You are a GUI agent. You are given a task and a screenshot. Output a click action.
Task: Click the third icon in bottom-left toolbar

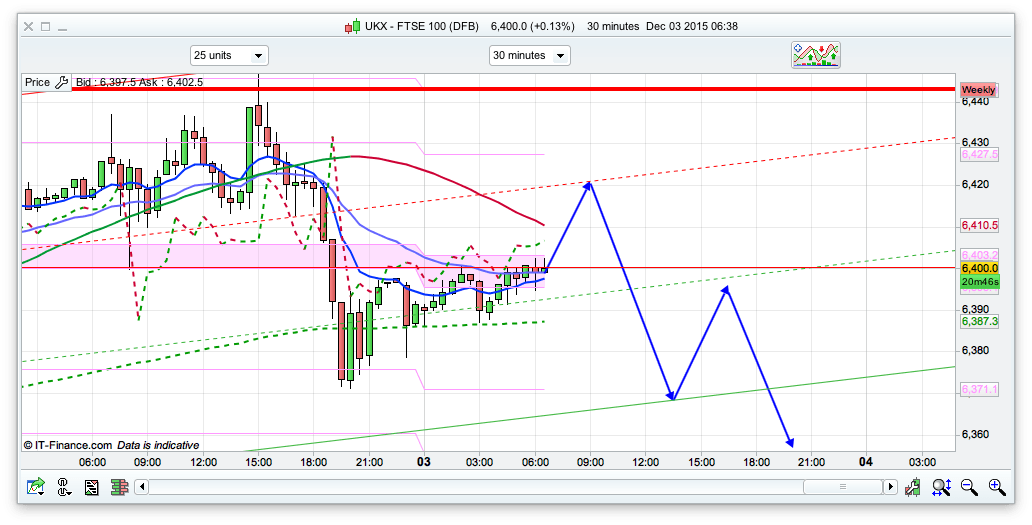tap(92, 487)
